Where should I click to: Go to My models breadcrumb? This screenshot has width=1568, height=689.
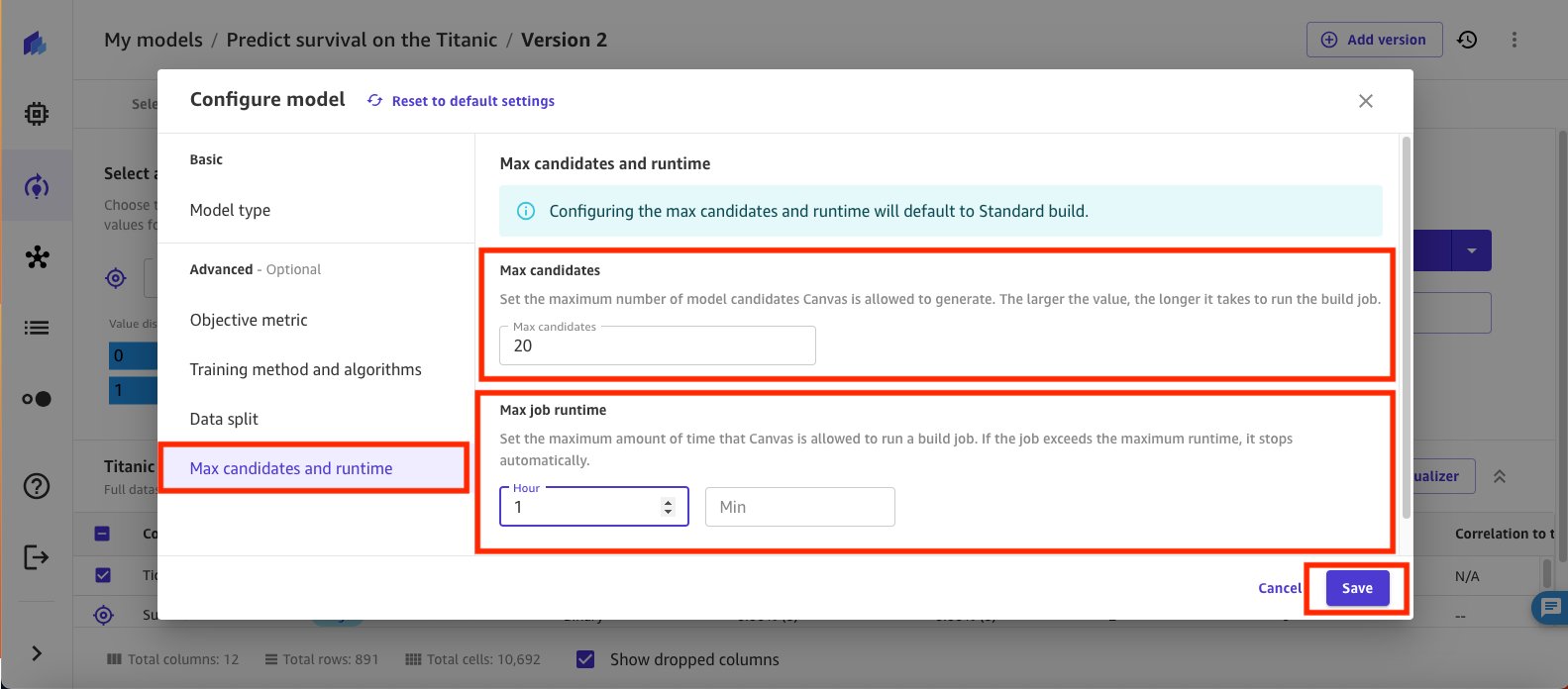click(x=154, y=41)
